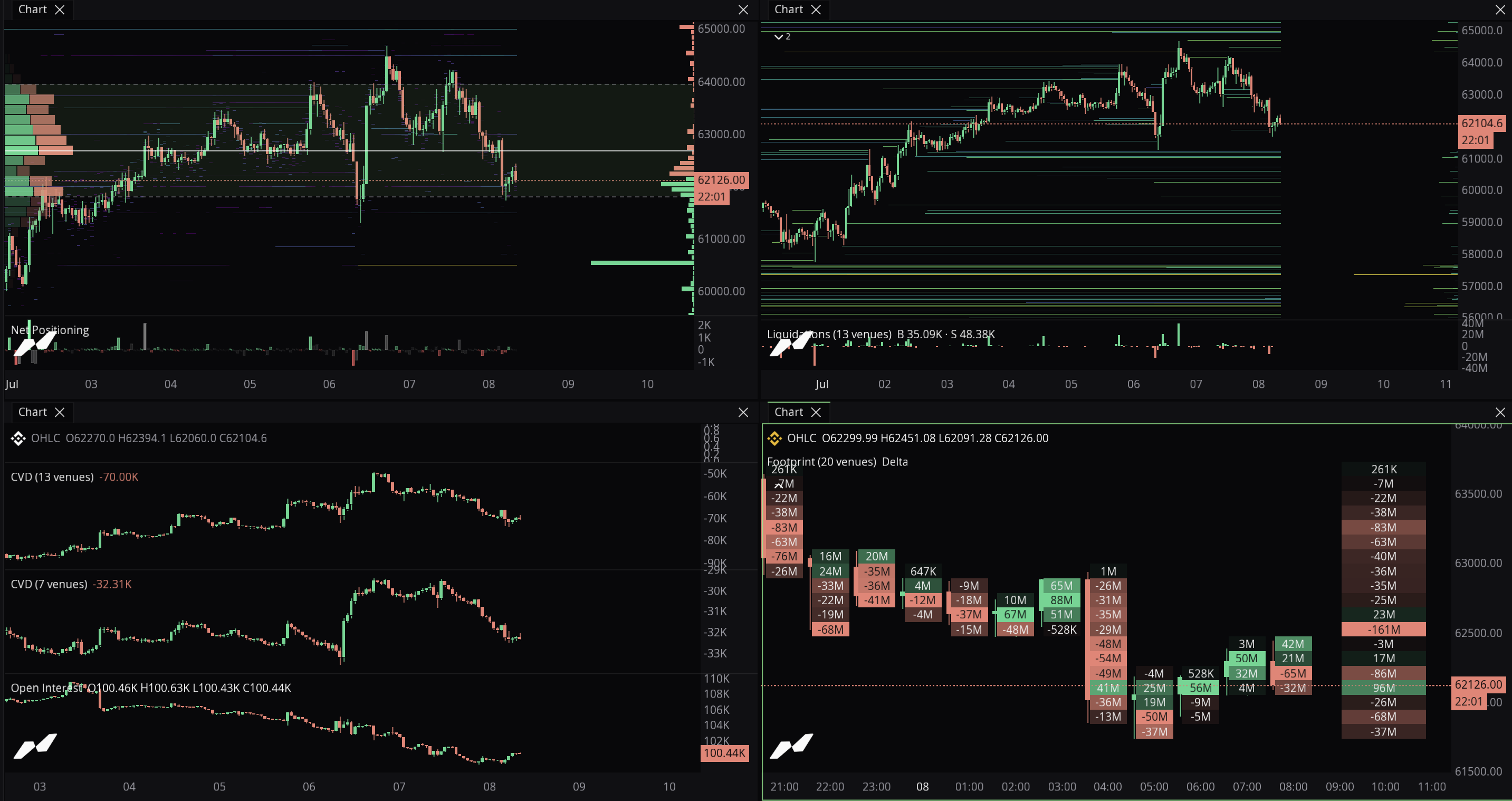Open the Footprint (20 venues) Delta label
Image resolution: width=1512 pixels, height=801 pixels.
click(837, 462)
